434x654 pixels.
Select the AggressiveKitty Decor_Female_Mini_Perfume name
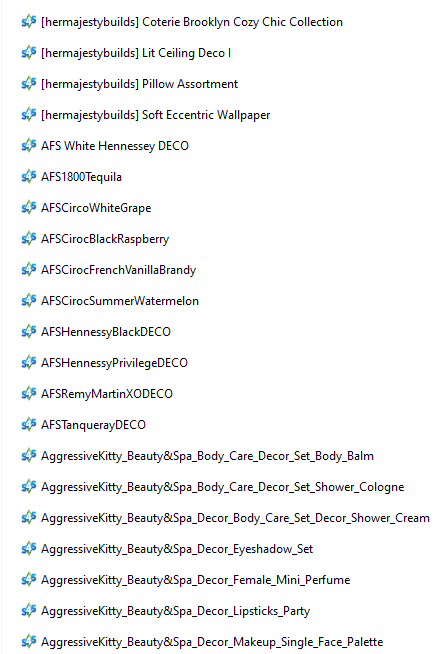pyautogui.click(x=196, y=580)
